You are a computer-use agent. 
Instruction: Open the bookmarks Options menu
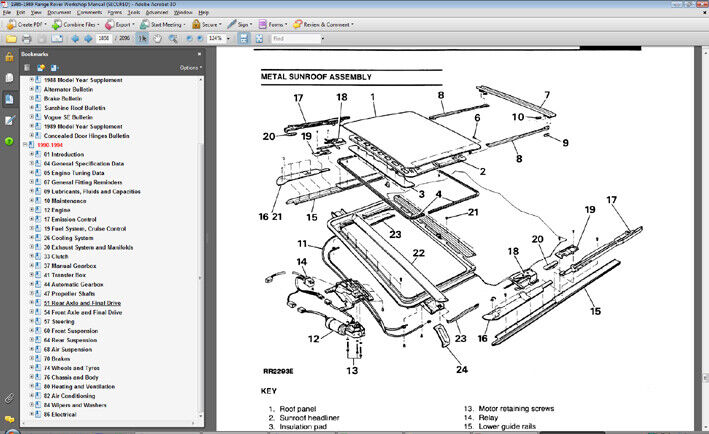click(190, 68)
